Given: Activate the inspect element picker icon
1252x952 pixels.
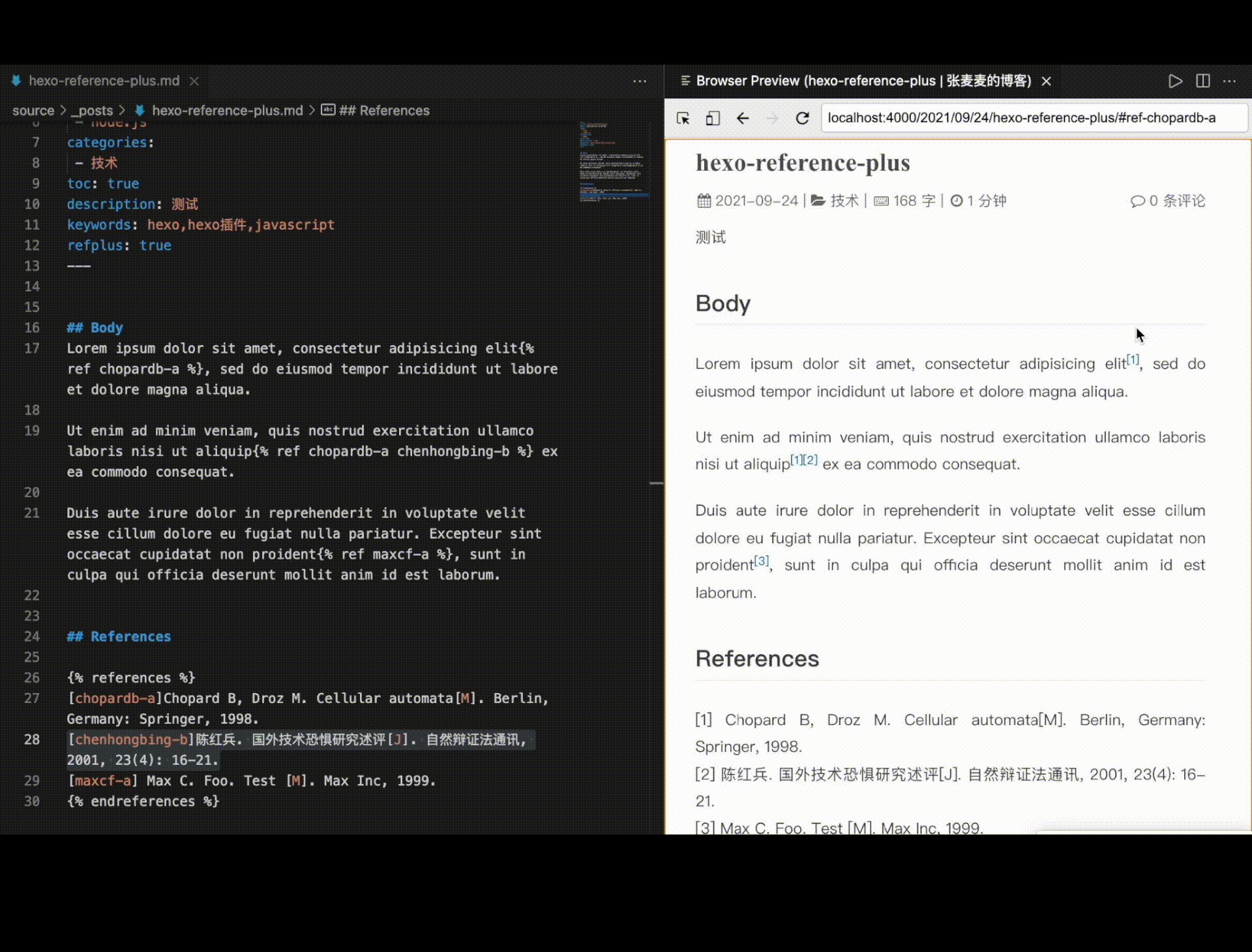Looking at the screenshot, I should 683,118.
